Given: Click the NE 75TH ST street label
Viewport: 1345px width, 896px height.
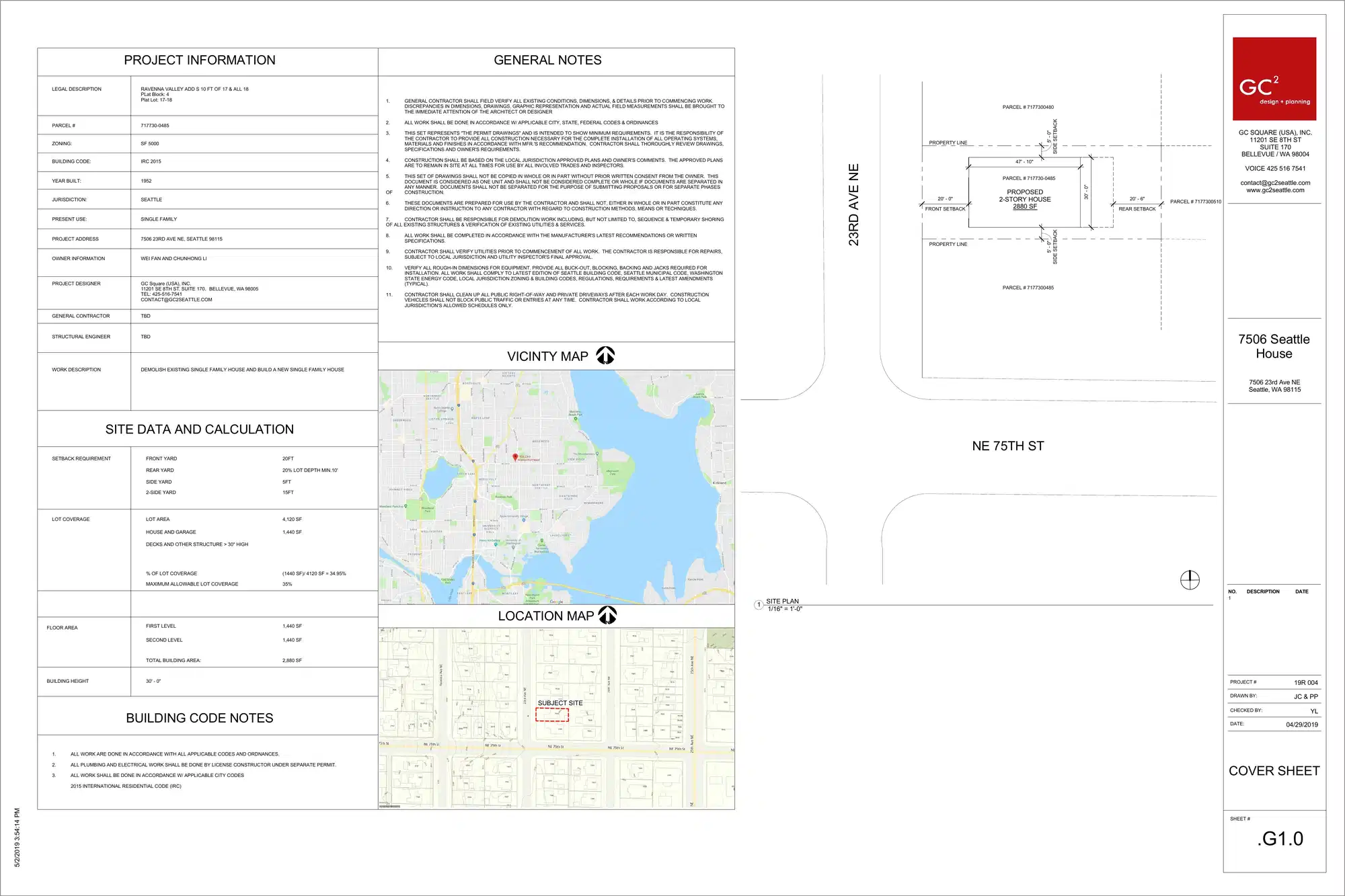Looking at the screenshot, I should pos(1007,446).
